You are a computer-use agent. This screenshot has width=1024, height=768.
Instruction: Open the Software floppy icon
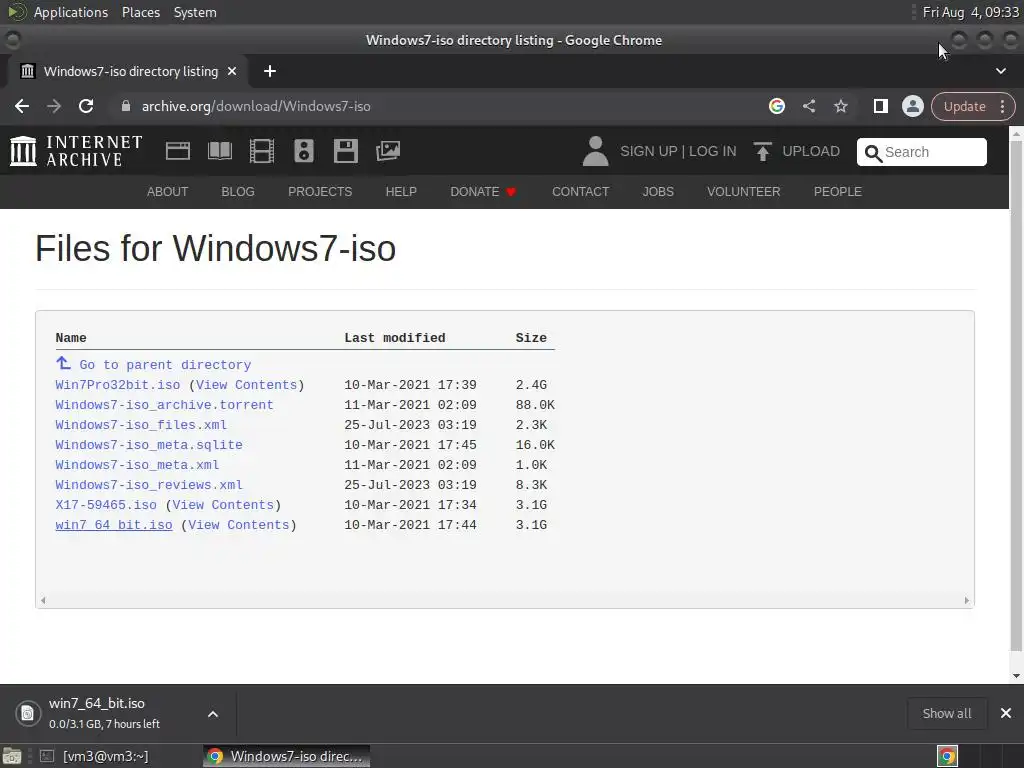345,151
